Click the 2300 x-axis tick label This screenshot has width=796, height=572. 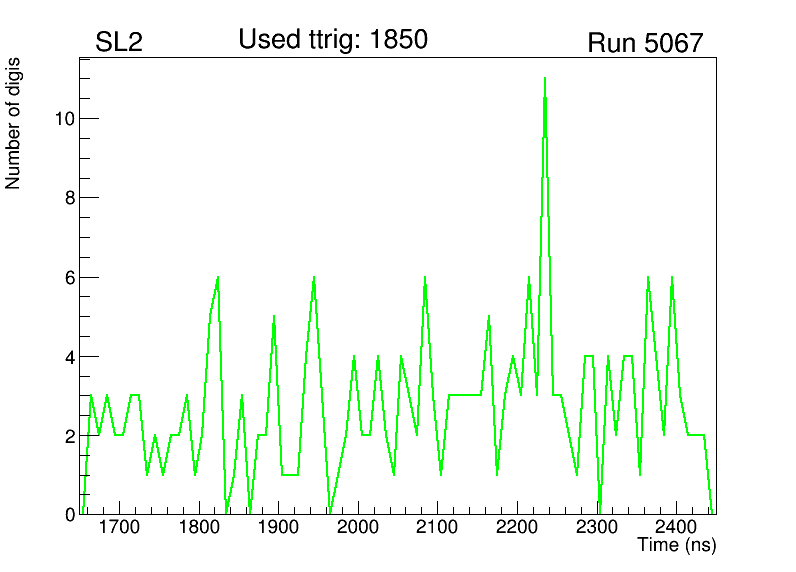click(596, 527)
